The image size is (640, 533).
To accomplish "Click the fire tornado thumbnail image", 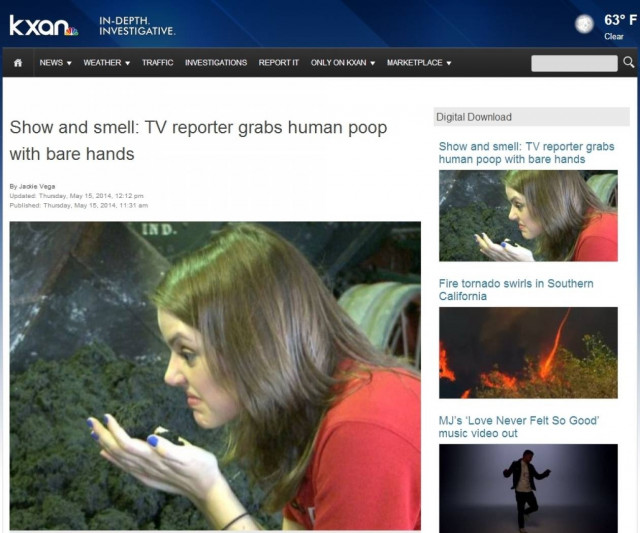I will tap(528, 352).
